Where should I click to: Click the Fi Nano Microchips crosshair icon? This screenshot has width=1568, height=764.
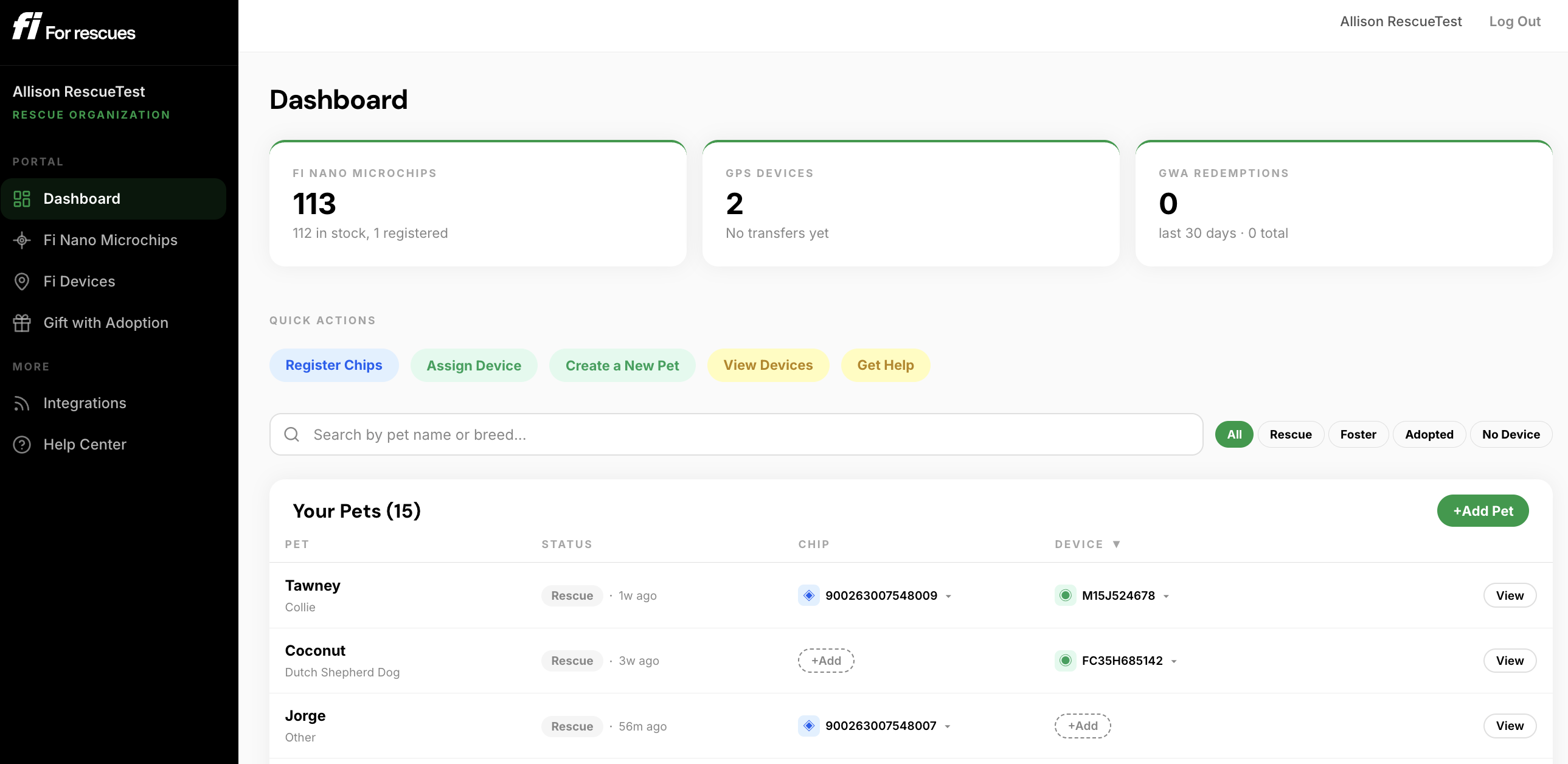point(22,240)
